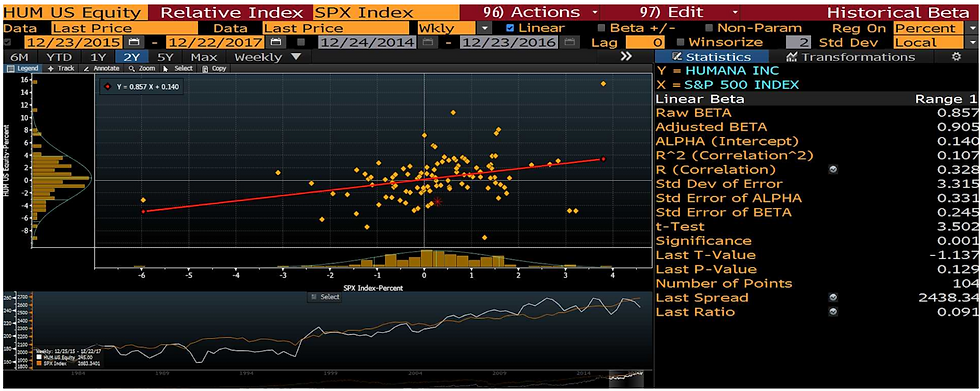Switch to the 1Y period tab
The width and height of the screenshot is (980, 391).
click(x=98, y=57)
